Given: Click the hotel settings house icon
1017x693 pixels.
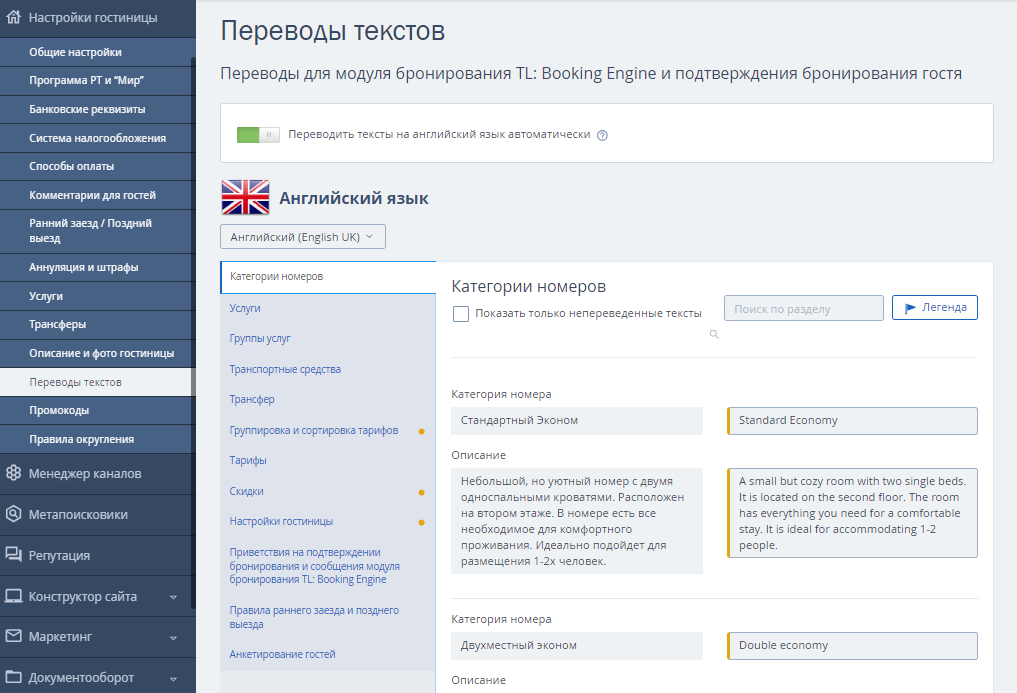Looking at the screenshot, I should [x=13, y=18].
